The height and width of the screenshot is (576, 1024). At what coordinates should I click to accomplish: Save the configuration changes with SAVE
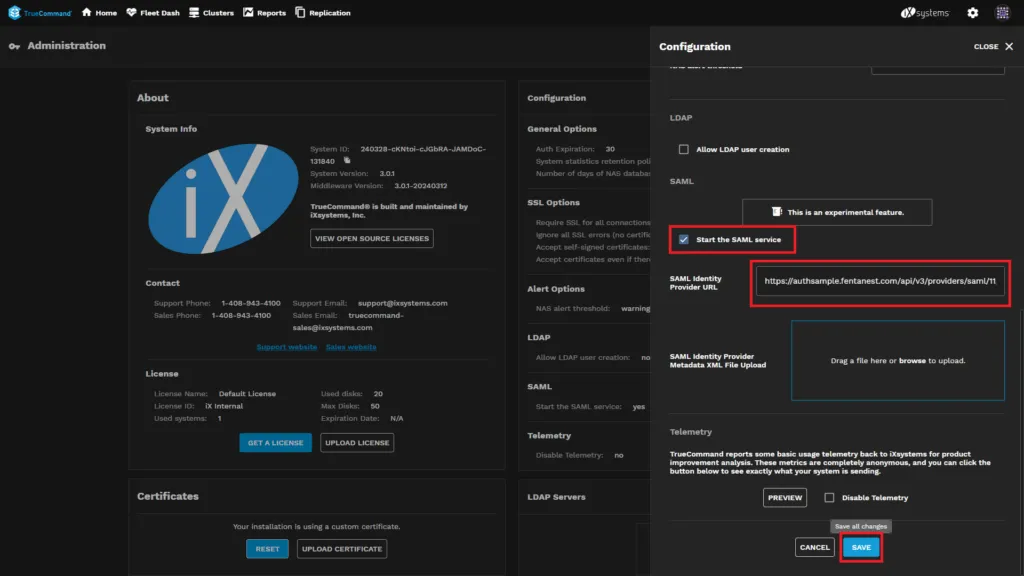click(861, 547)
